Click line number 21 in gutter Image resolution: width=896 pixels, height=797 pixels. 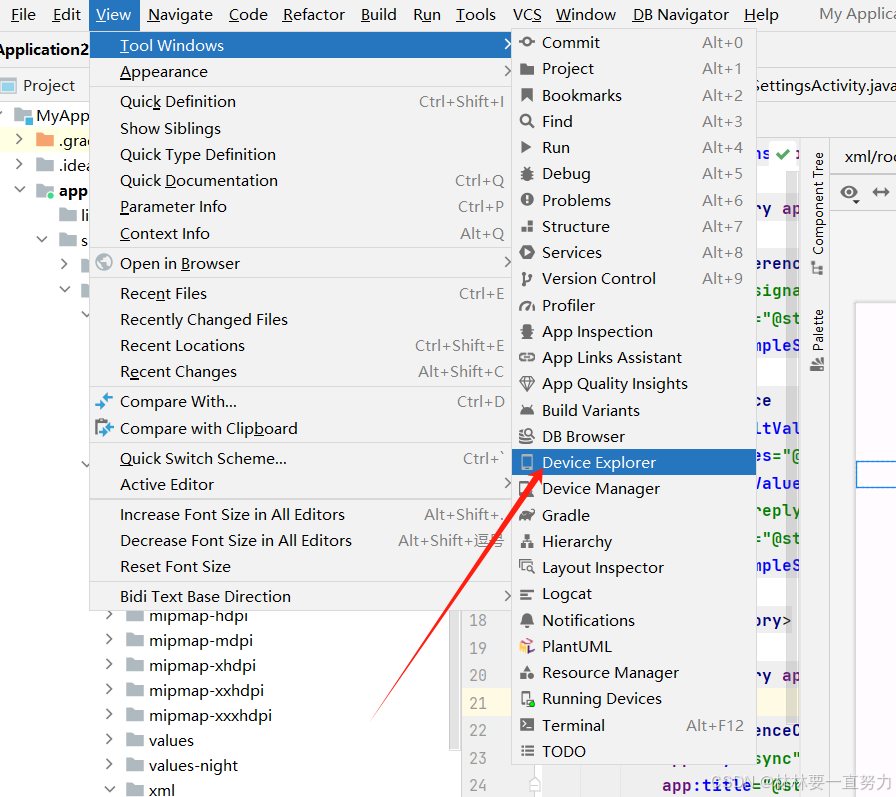click(x=478, y=702)
